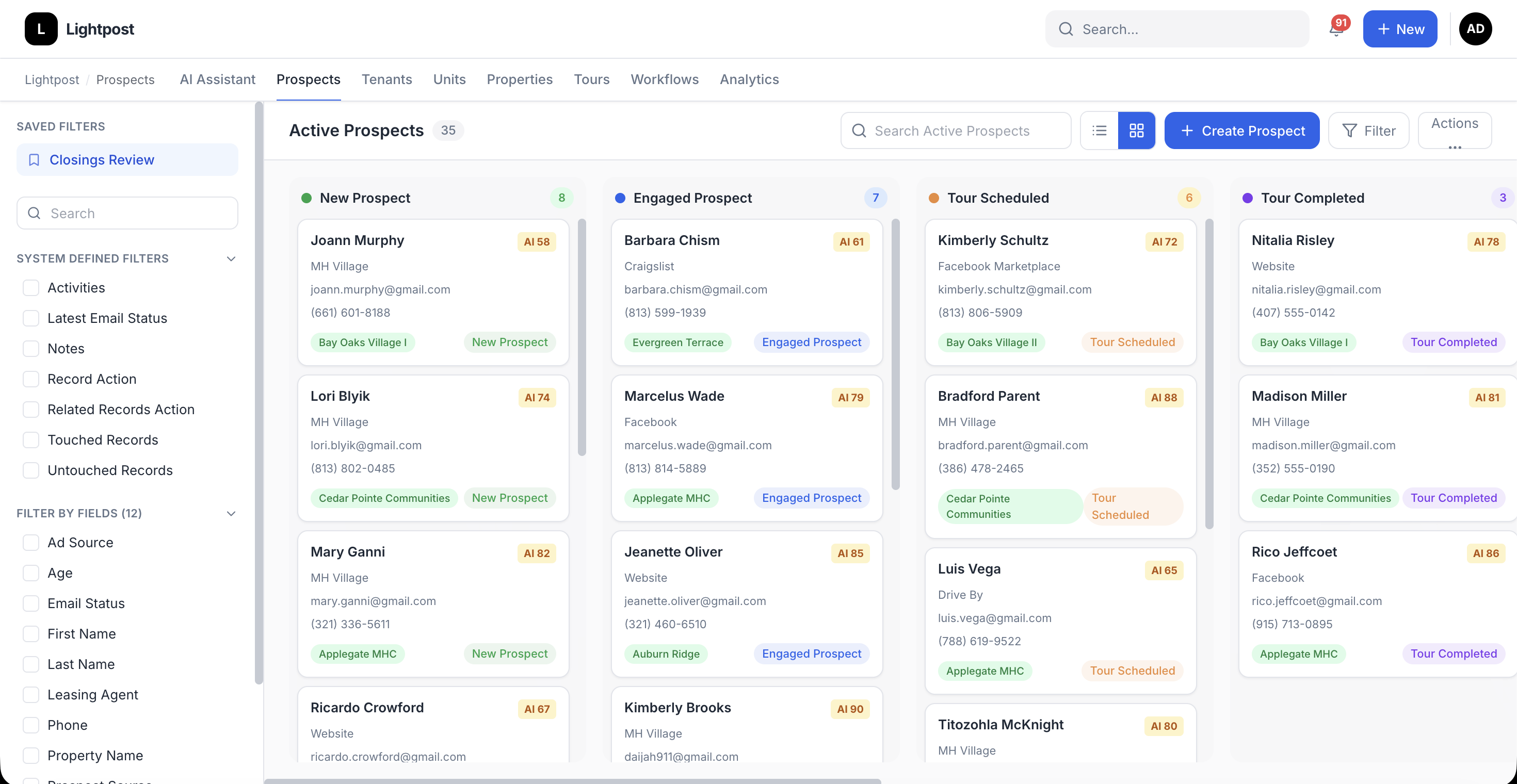Focus the Search Active Prospects field
The height and width of the screenshot is (784, 1517).
point(956,130)
